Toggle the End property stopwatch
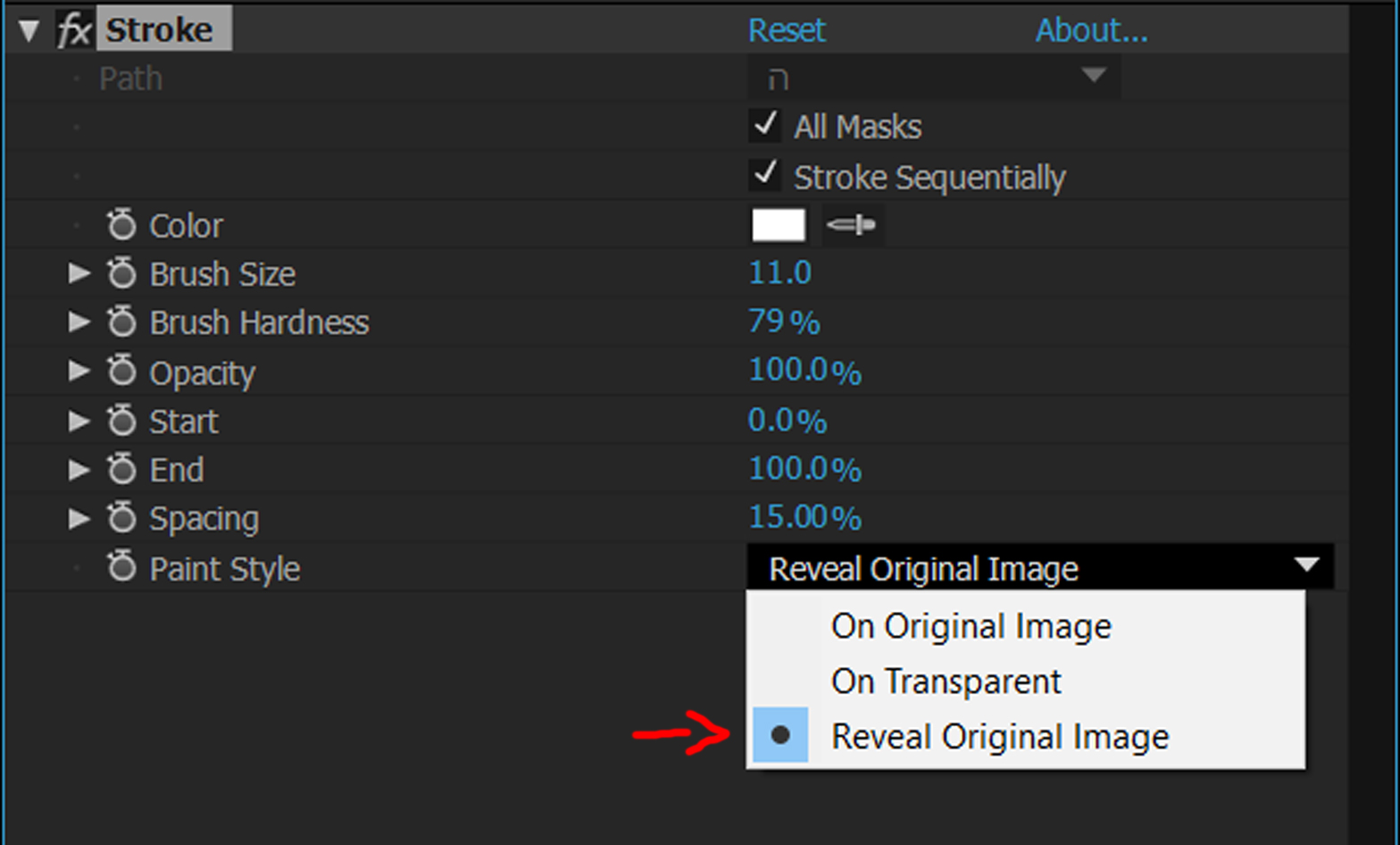 point(121,469)
